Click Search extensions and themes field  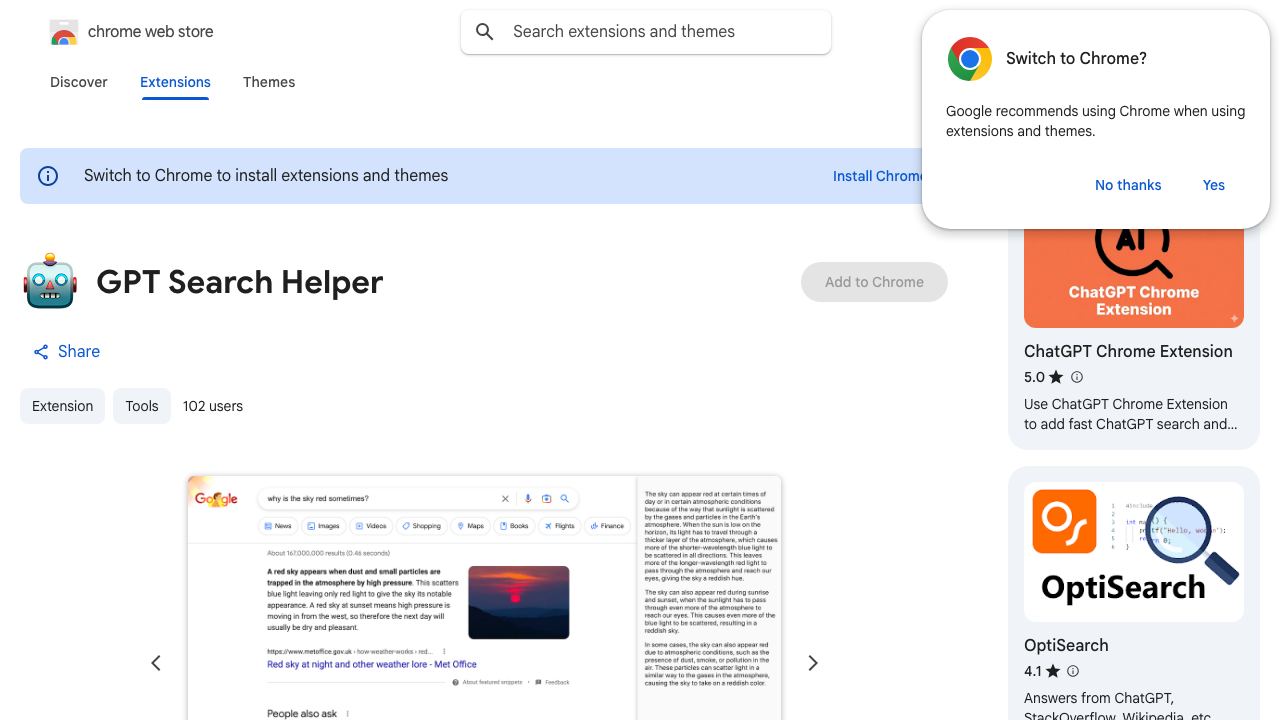click(646, 32)
